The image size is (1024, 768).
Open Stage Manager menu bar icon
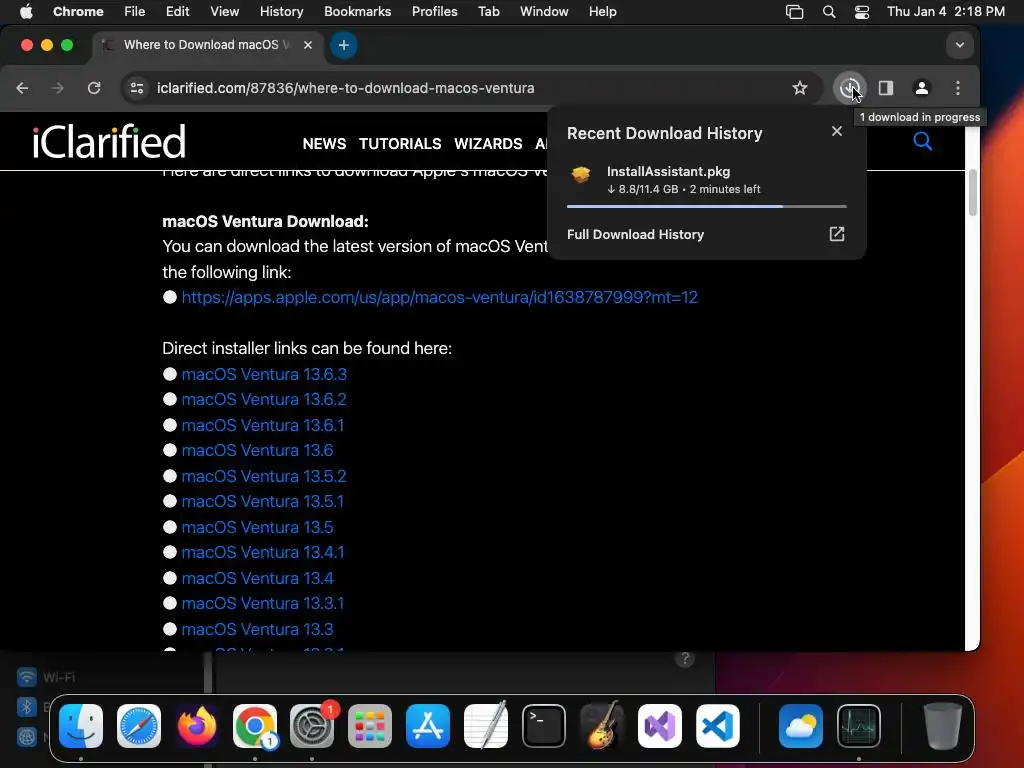click(x=794, y=11)
